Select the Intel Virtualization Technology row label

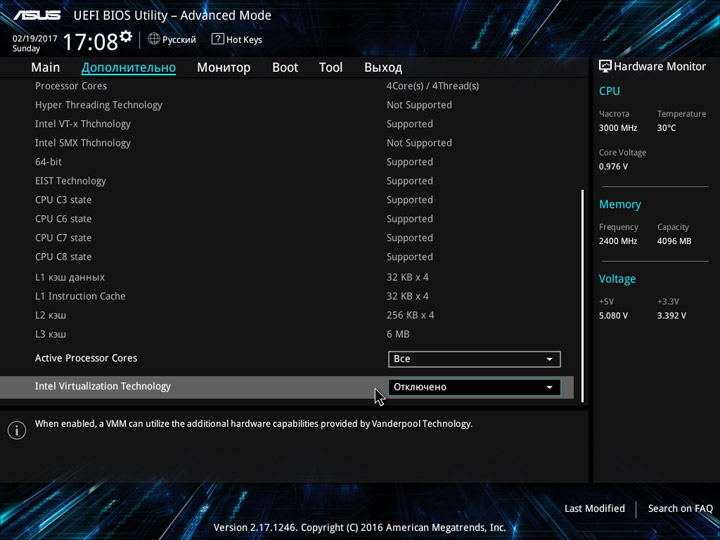pyautogui.click(x=103, y=386)
